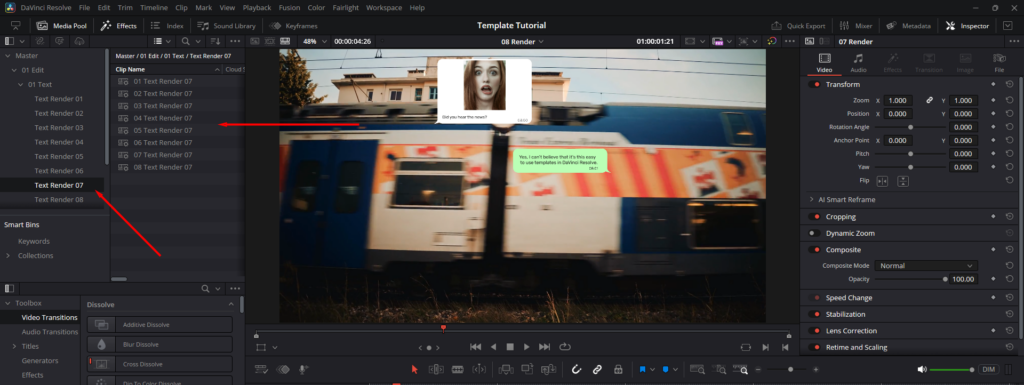This screenshot has width=1024, height=385.
Task: Click the Stop button
Action: pyautogui.click(x=511, y=347)
